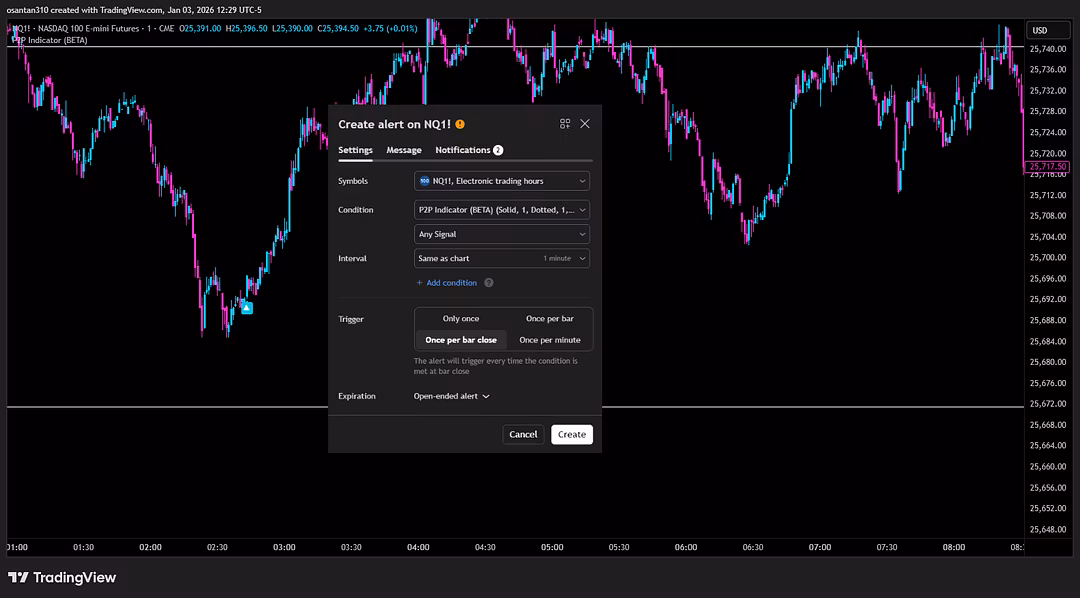Image resolution: width=1080 pixels, height=598 pixels.
Task: Select the Once per bar trigger
Action: click(549, 319)
